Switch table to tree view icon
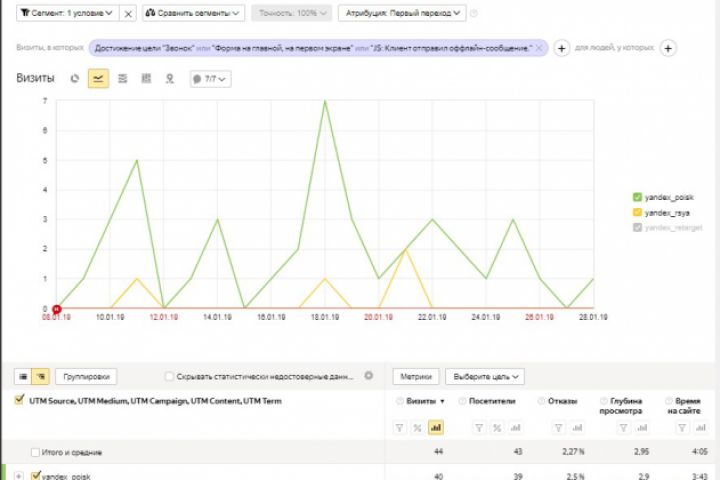Viewport: 720px width, 480px height. point(40,377)
